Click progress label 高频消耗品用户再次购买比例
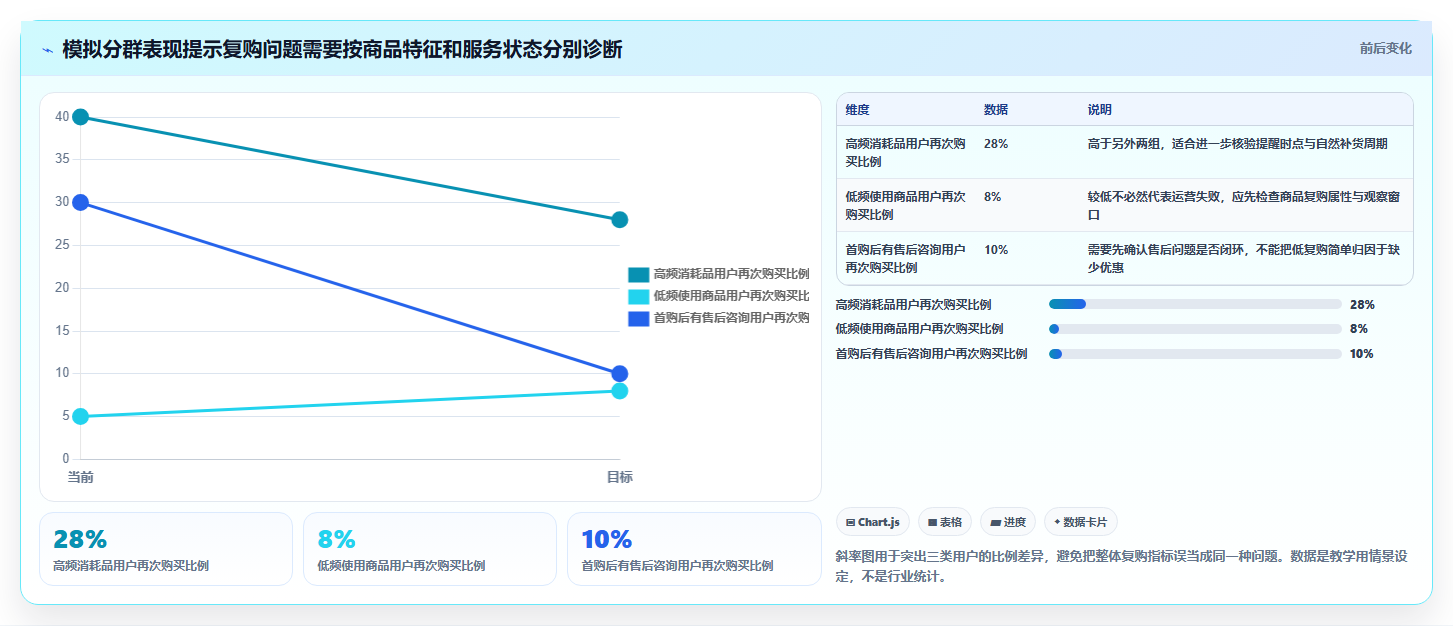 pyautogui.click(x=913, y=304)
